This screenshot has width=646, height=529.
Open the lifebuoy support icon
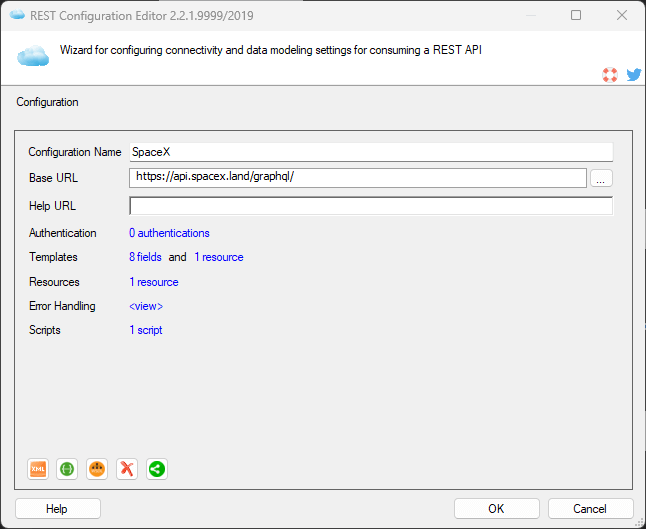pyautogui.click(x=610, y=75)
